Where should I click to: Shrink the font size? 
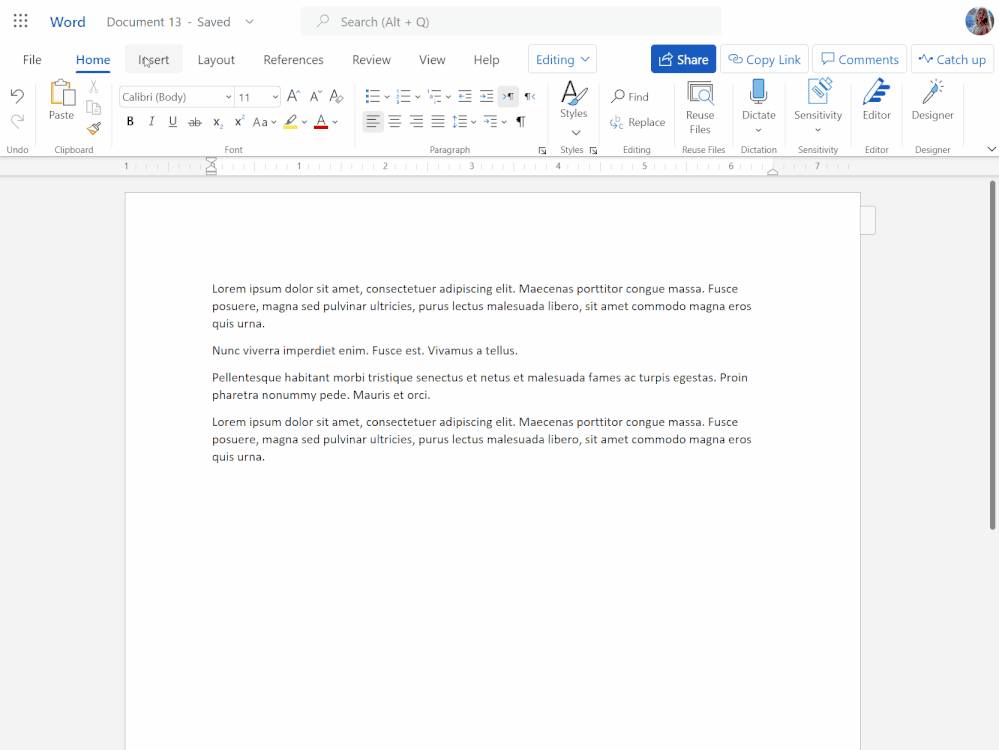point(315,96)
